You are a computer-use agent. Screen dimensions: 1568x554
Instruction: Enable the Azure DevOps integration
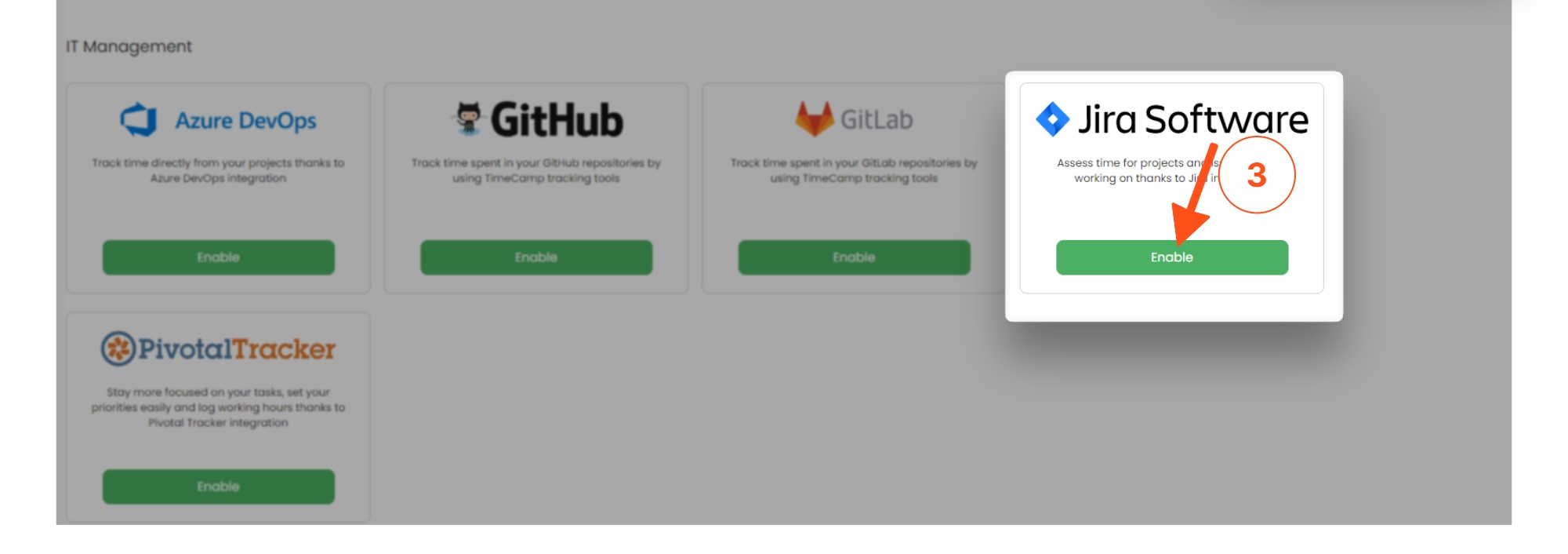219,257
